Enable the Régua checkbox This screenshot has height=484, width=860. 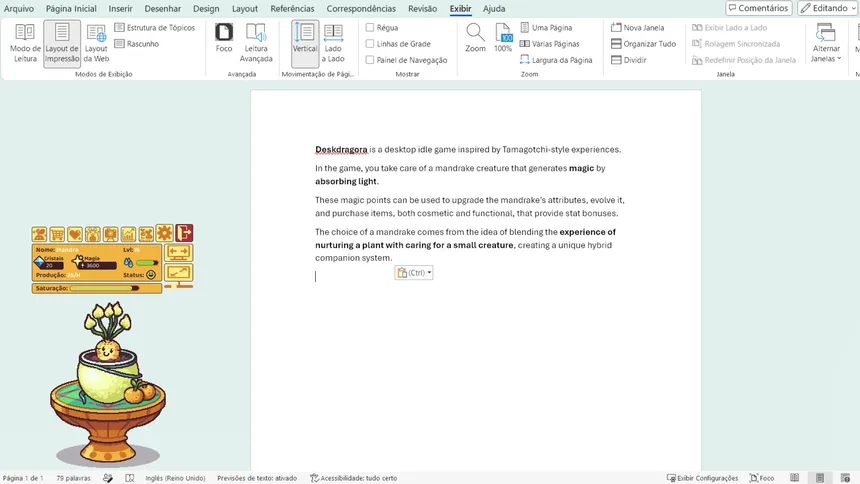370,27
